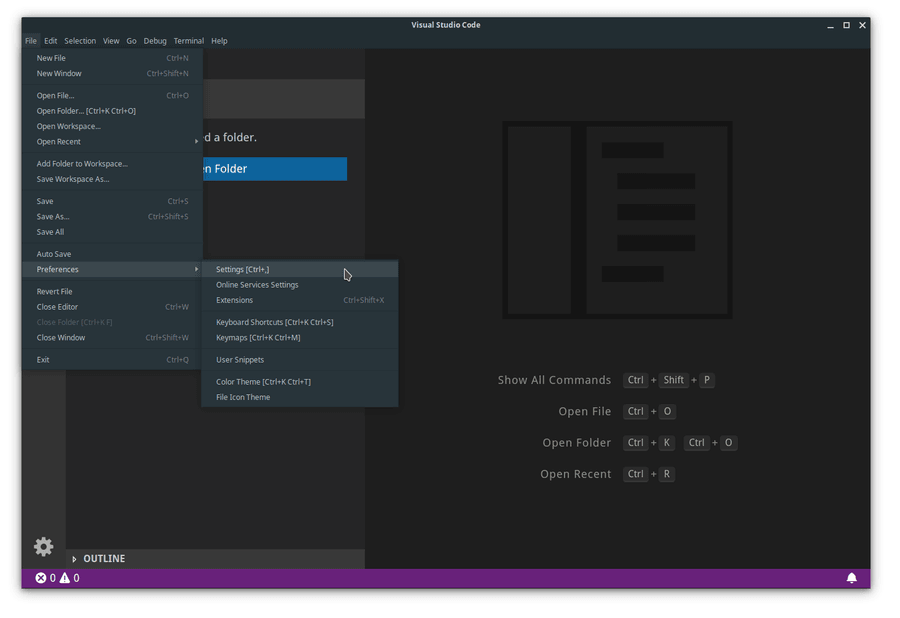900x618 pixels.
Task: Expand the OUTLINE section
Action: click(x=105, y=558)
